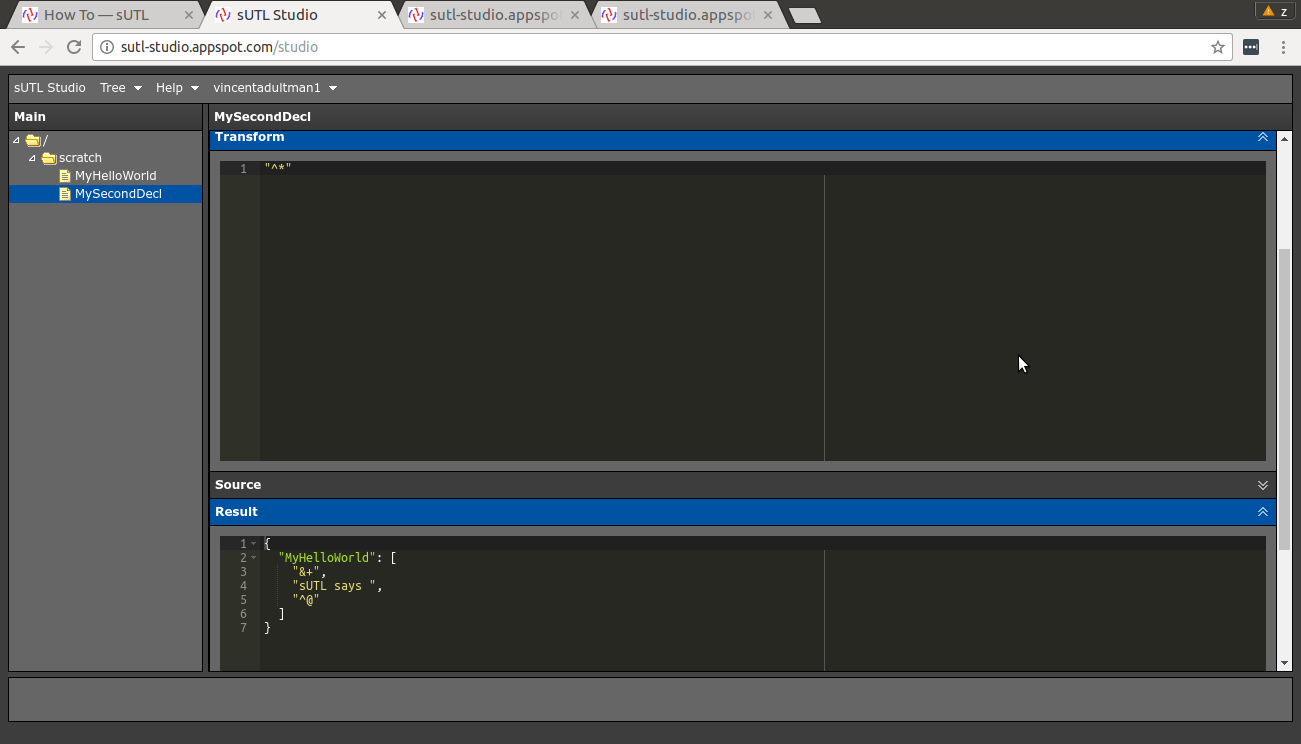Click MySecondDecl document icon

pyautogui.click(x=65, y=194)
